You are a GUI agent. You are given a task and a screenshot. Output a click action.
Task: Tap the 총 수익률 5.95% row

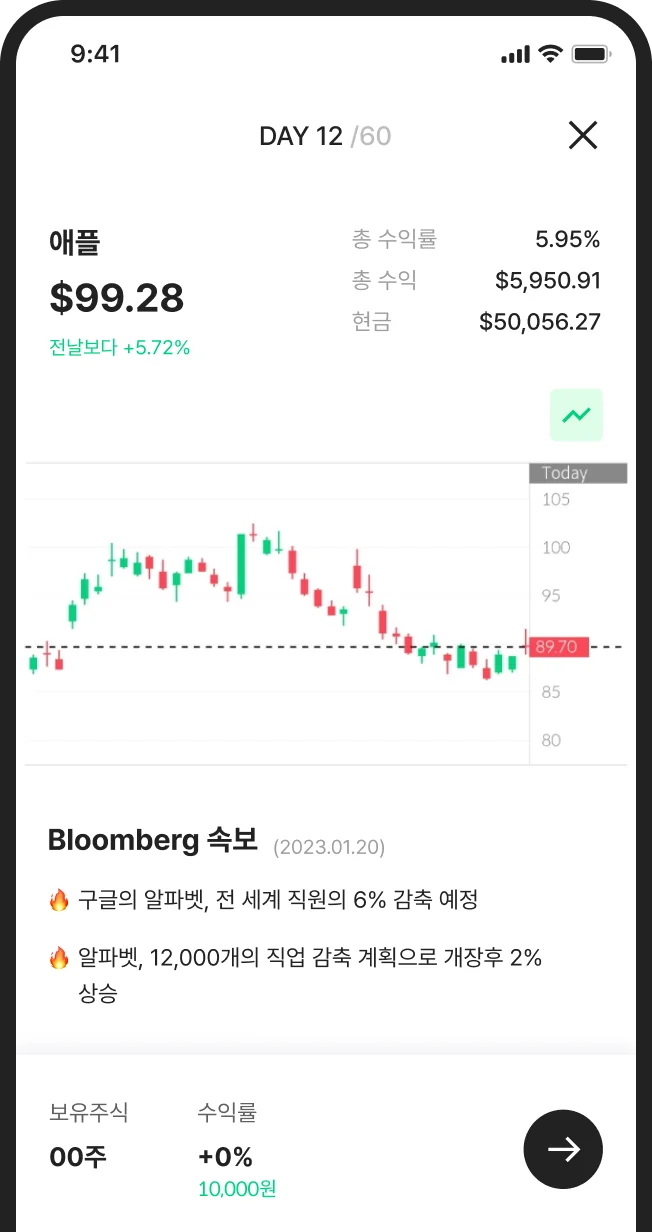pos(475,239)
